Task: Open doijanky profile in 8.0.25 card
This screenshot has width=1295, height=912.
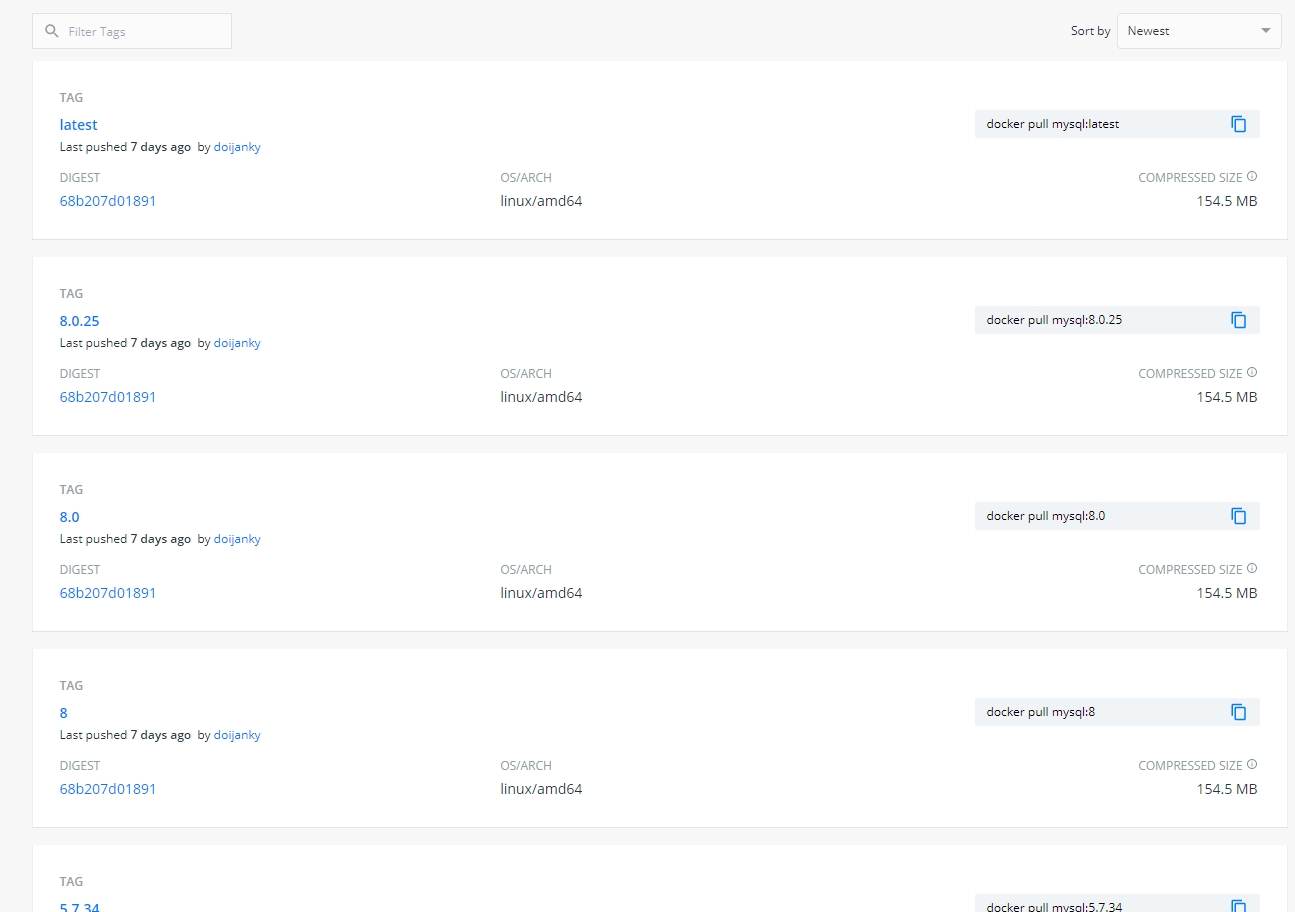Action: point(237,343)
